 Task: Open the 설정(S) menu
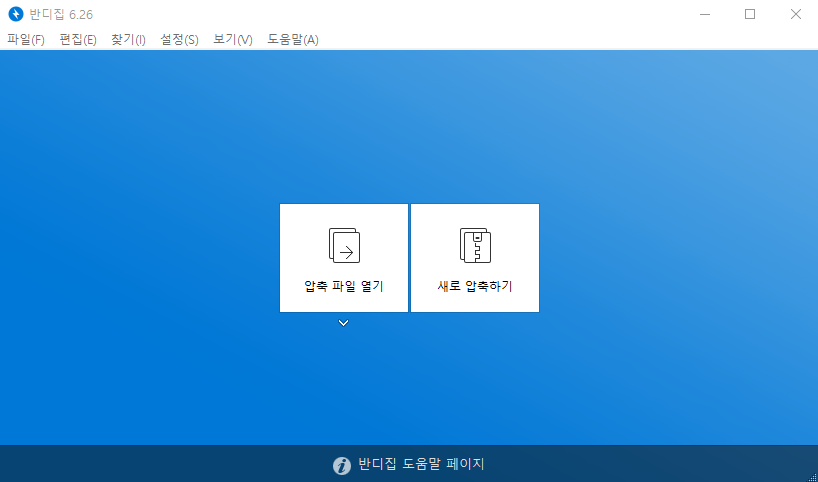coord(179,40)
